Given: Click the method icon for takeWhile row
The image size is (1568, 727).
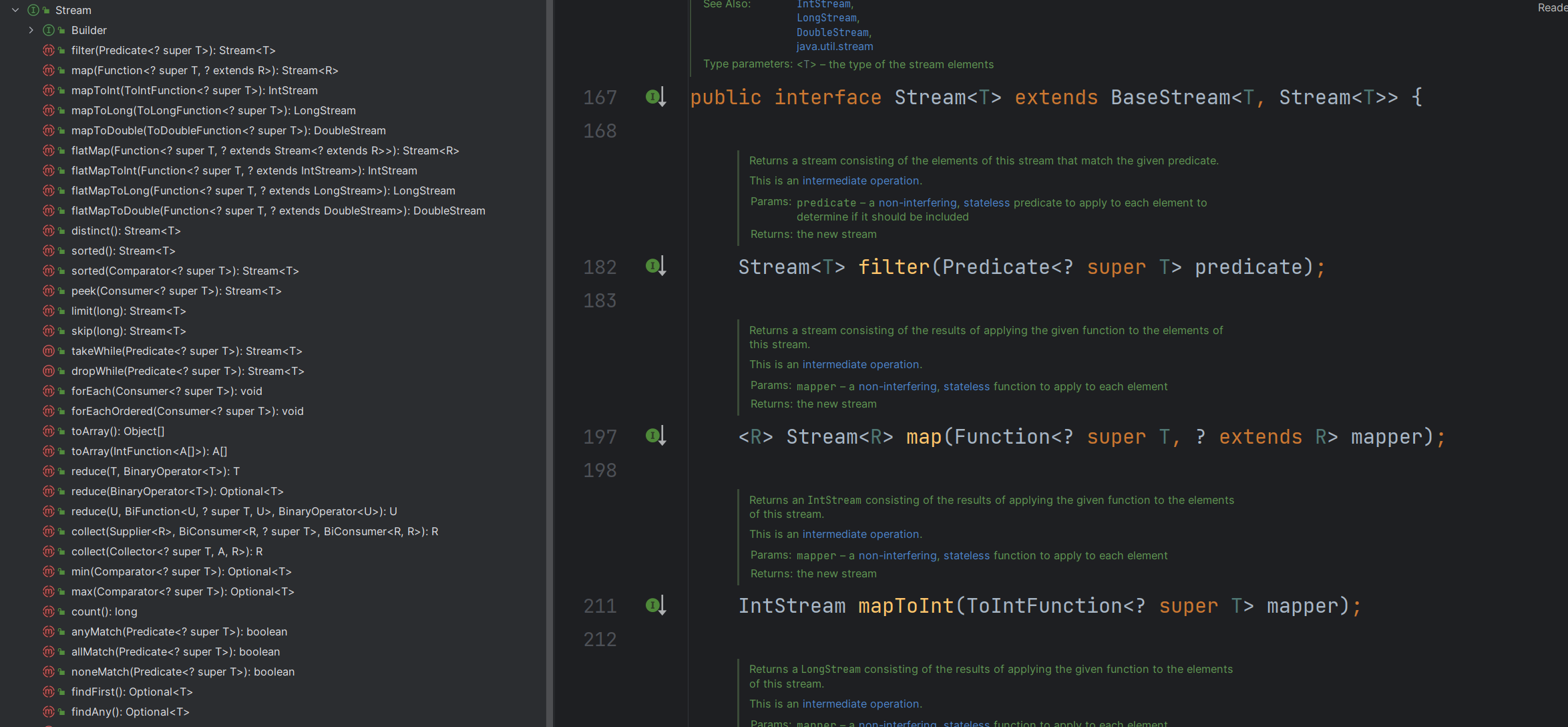Looking at the screenshot, I should click(49, 351).
